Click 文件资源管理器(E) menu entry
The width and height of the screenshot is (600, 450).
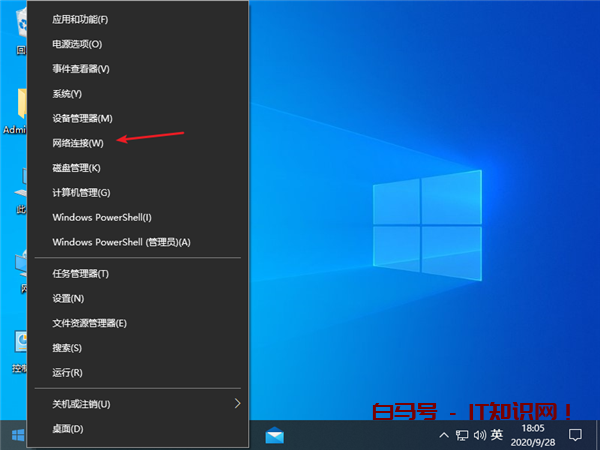tap(89, 323)
